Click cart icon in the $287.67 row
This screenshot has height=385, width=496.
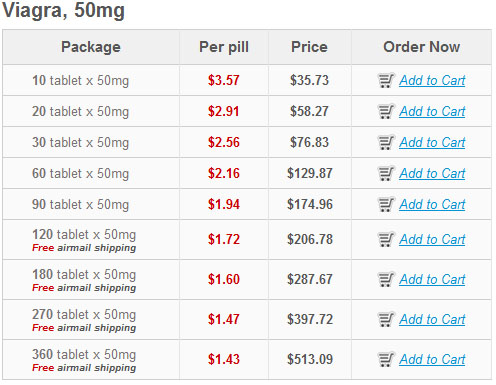(386, 279)
